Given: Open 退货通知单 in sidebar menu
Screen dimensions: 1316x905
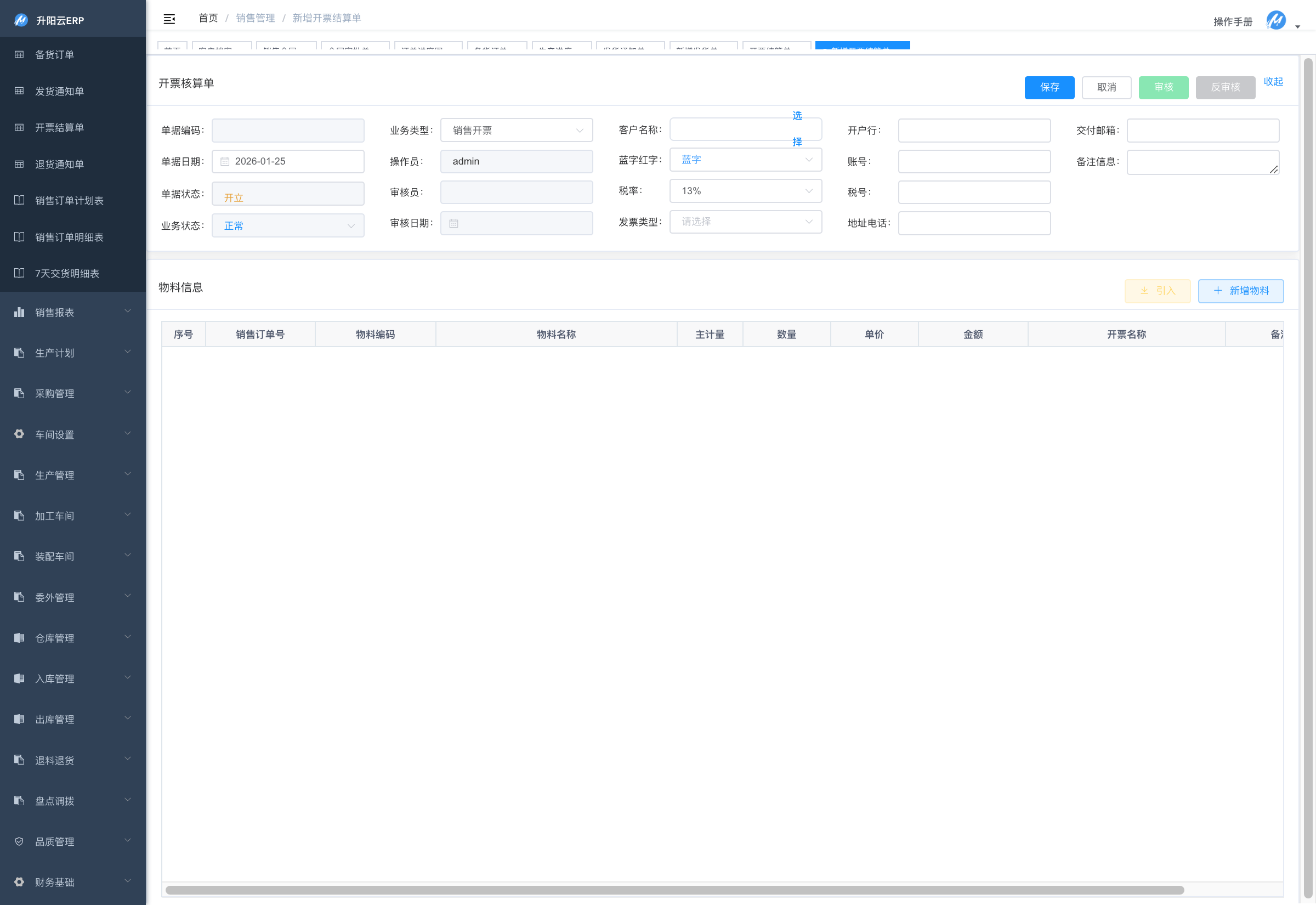Looking at the screenshot, I should tap(60, 165).
